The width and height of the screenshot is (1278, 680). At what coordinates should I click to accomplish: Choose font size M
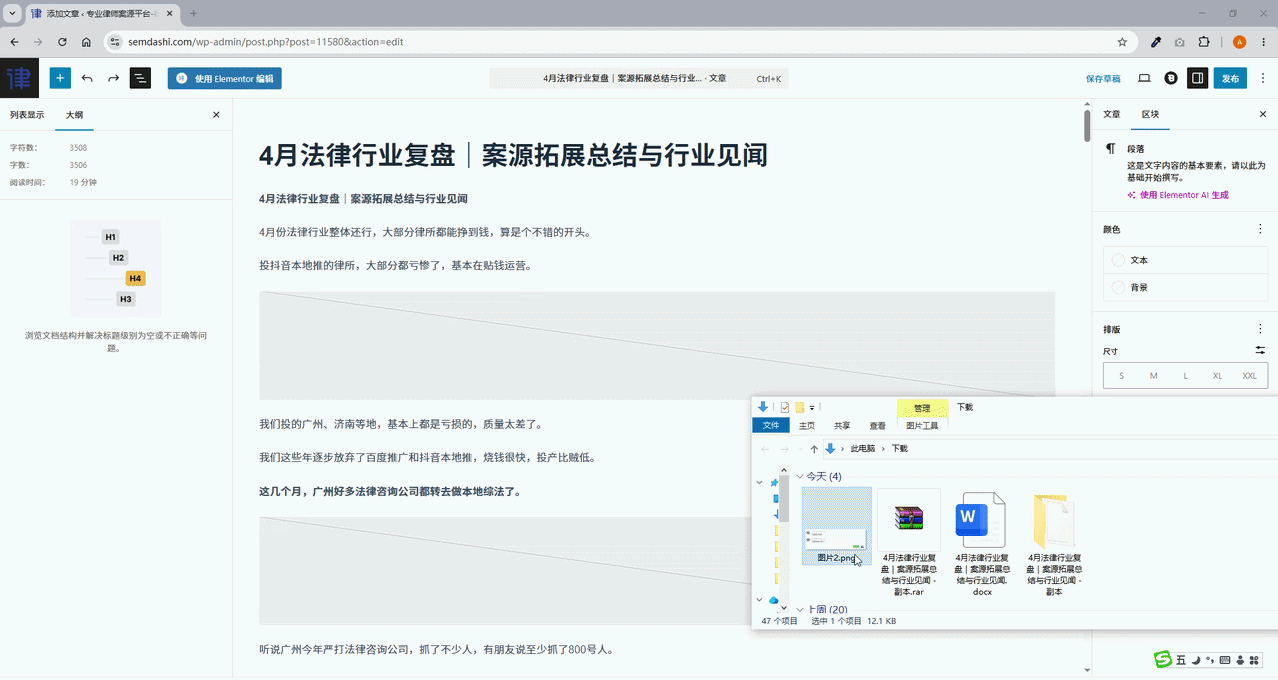(1153, 375)
